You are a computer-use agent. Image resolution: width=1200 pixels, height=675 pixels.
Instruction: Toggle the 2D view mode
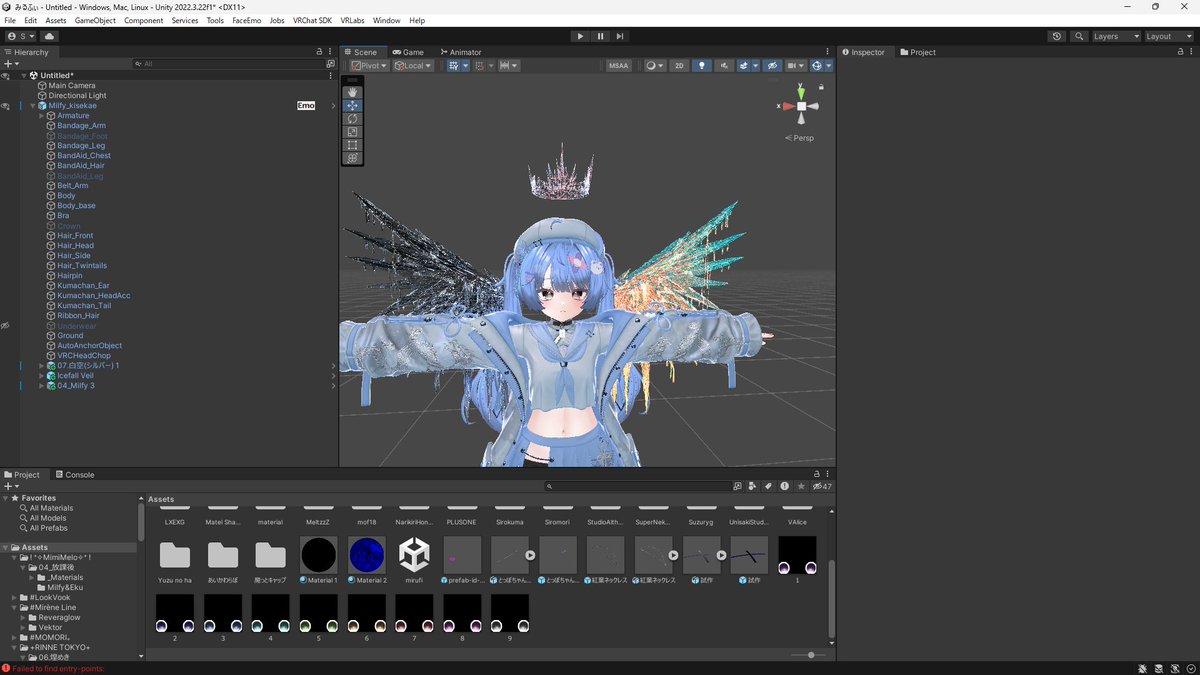pos(679,65)
